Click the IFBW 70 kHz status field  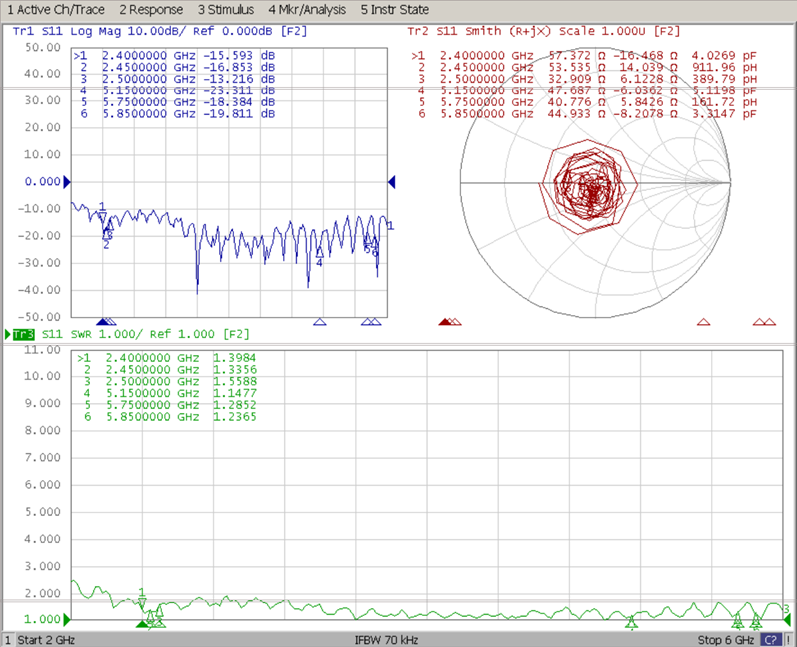pos(388,639)
